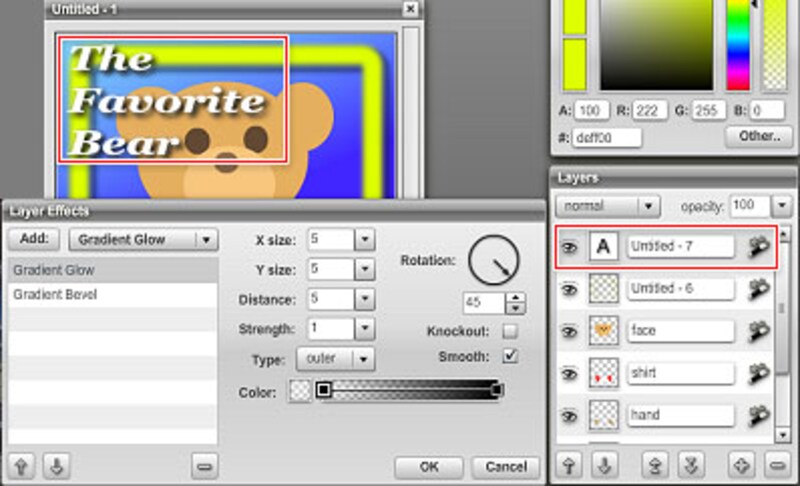The image size is (800, 486).
Task: Enable the Knockout checkbox
Action: point(511,331)
